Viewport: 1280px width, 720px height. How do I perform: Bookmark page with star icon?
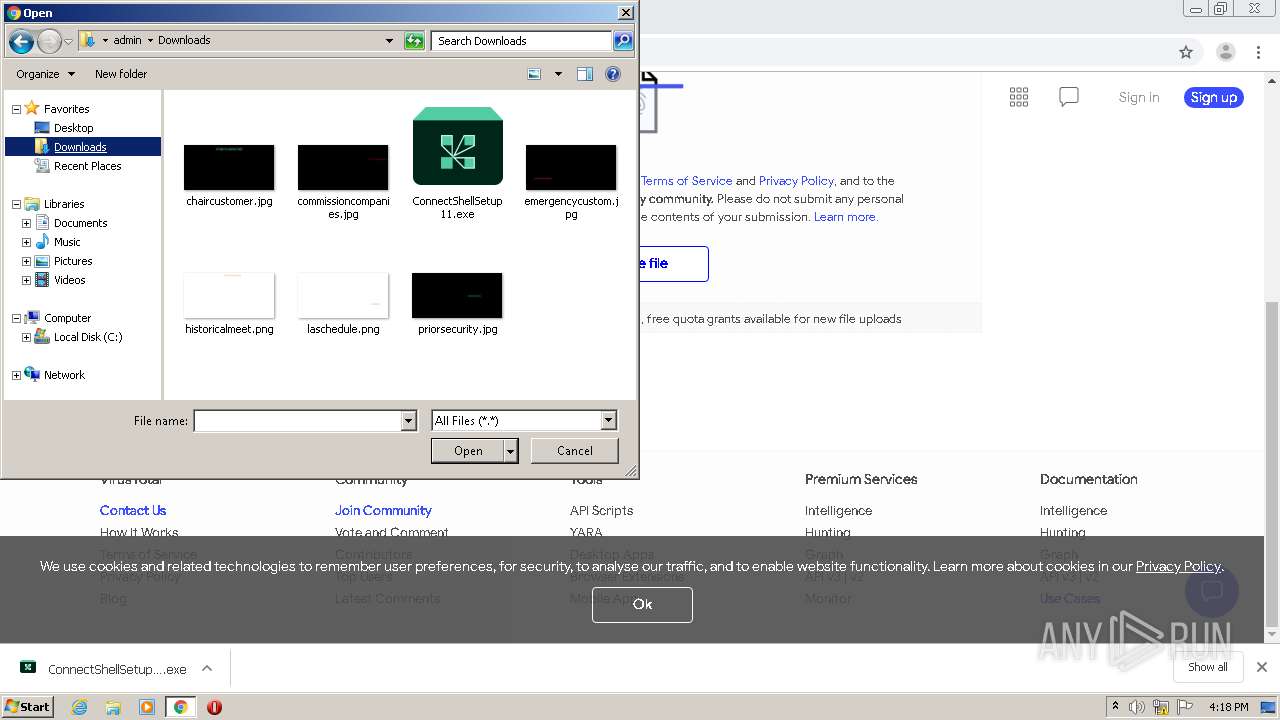(1186, 52)
